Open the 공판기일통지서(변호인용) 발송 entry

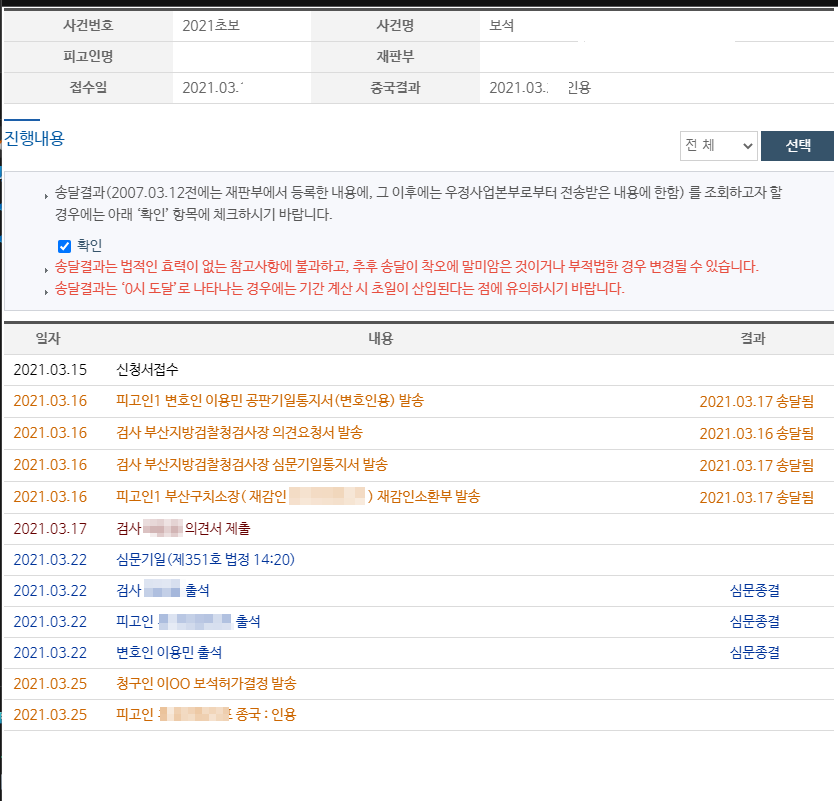270,401
